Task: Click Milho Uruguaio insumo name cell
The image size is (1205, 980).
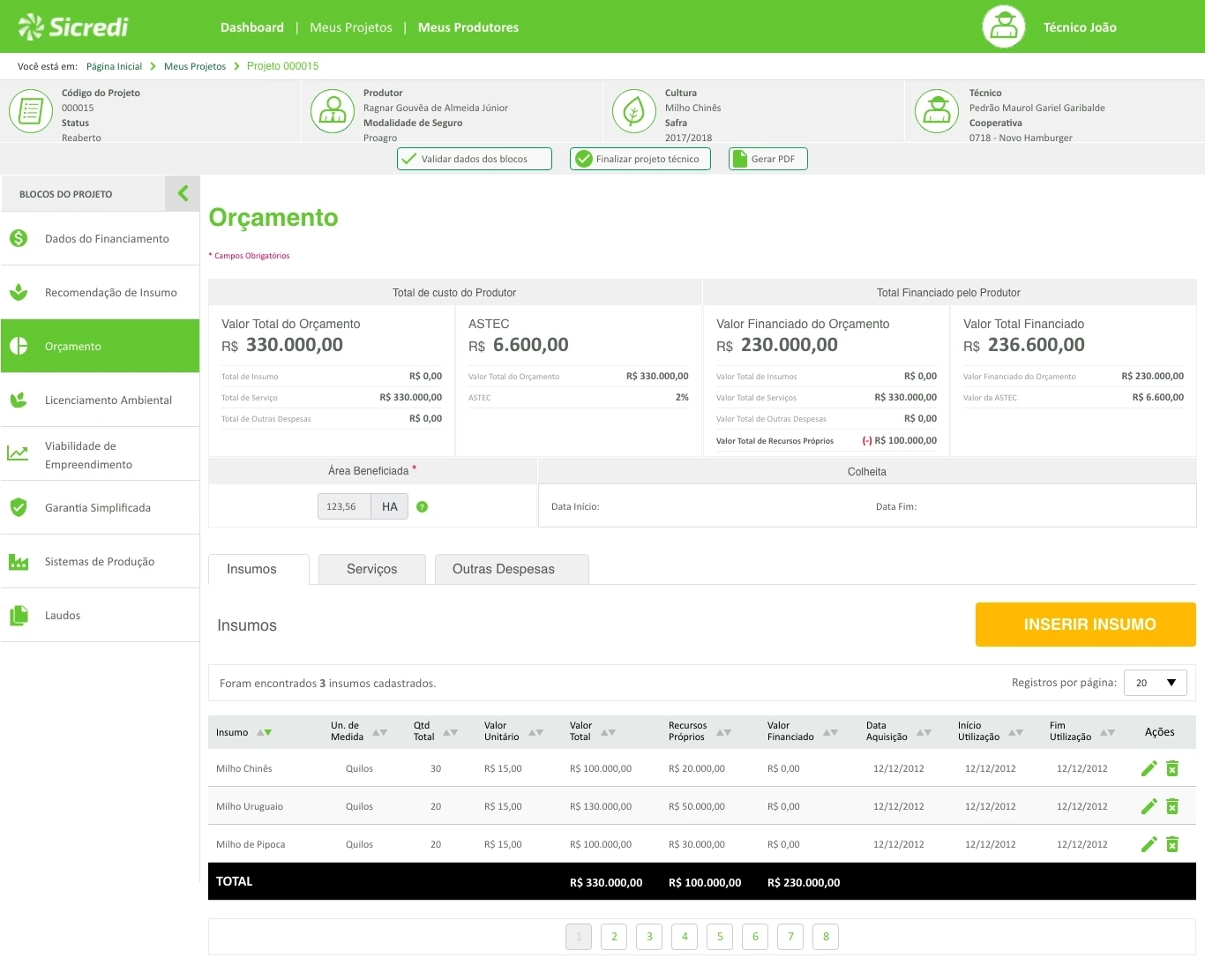Action: pyautogui.click(x=250, y=806)
